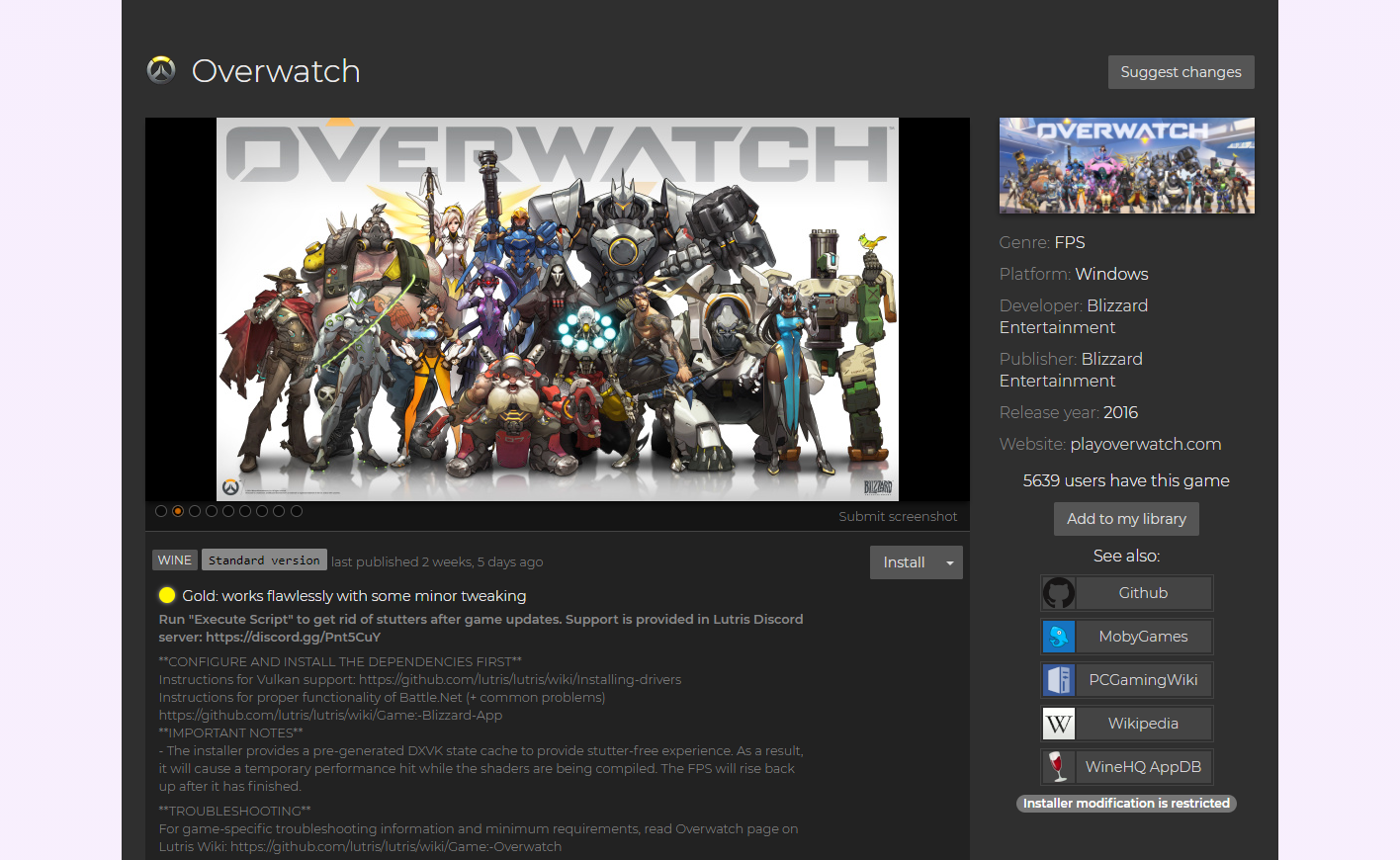Click the genre value FPS

click(1070, 242)
